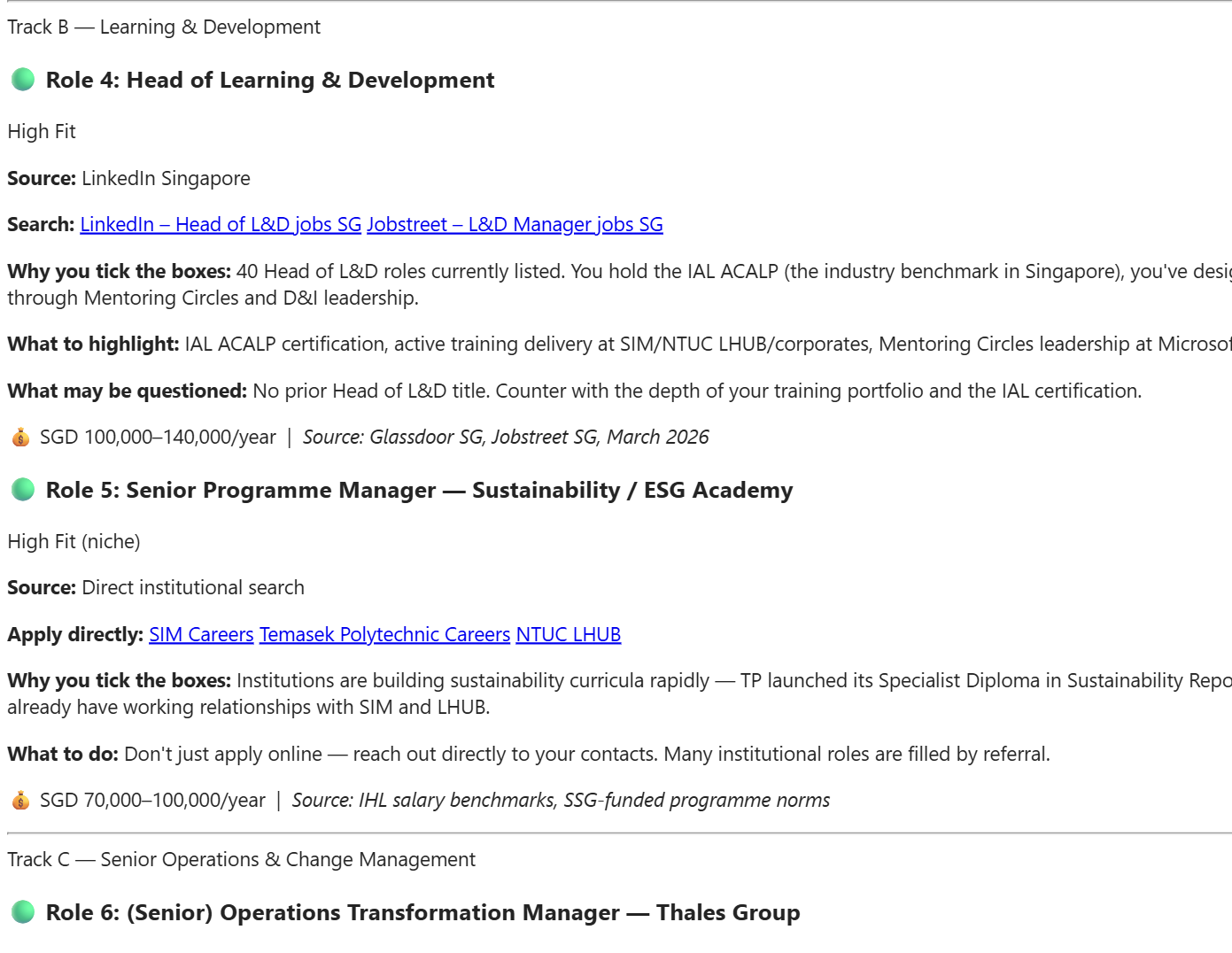Viewport: 1232px width, 953px height.
Task: Click 'Why you tick the boxes:' under Role 4
Action: click(119, 271)
